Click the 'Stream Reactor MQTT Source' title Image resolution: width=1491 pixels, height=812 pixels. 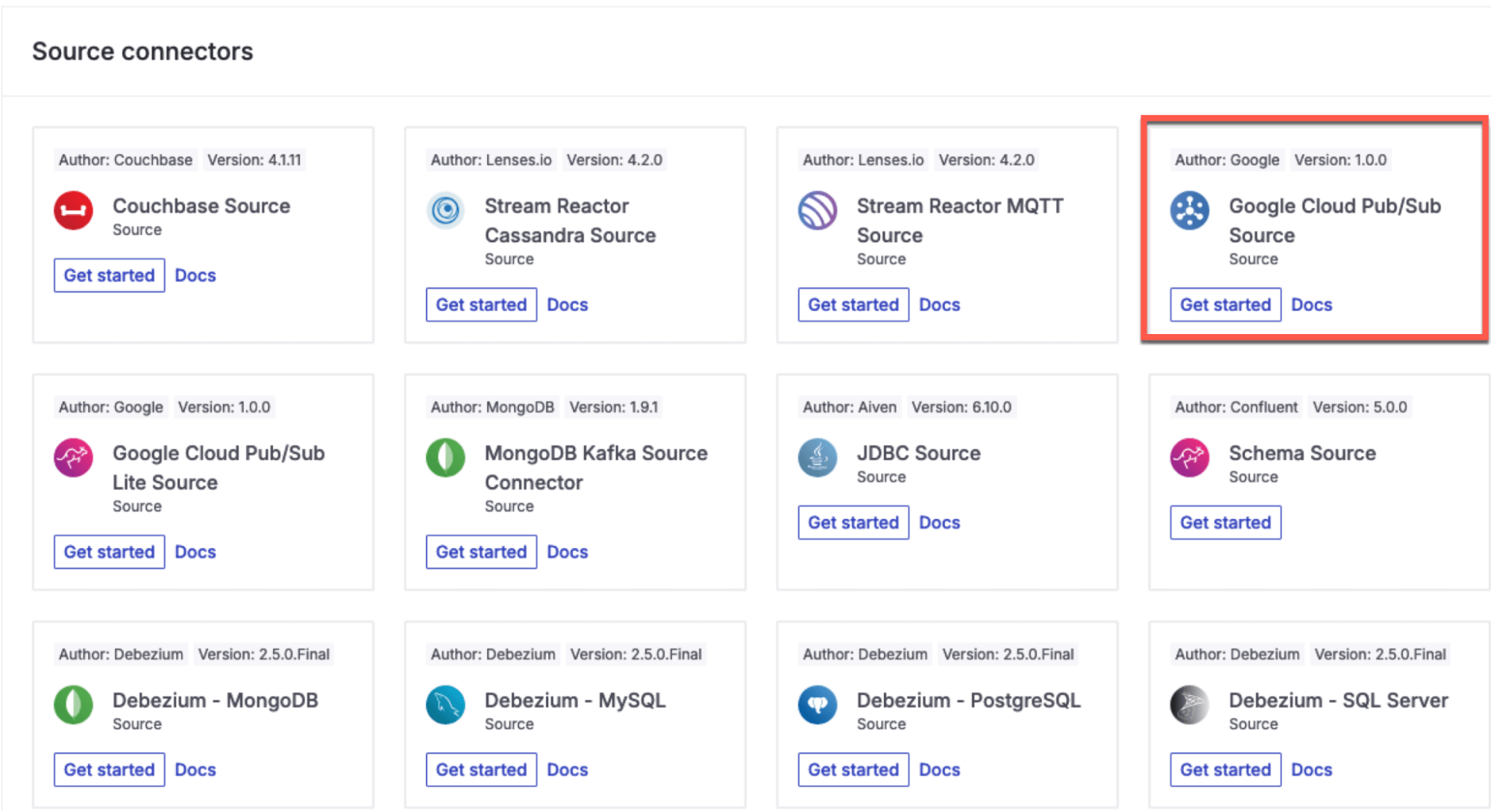click(960, 221)
